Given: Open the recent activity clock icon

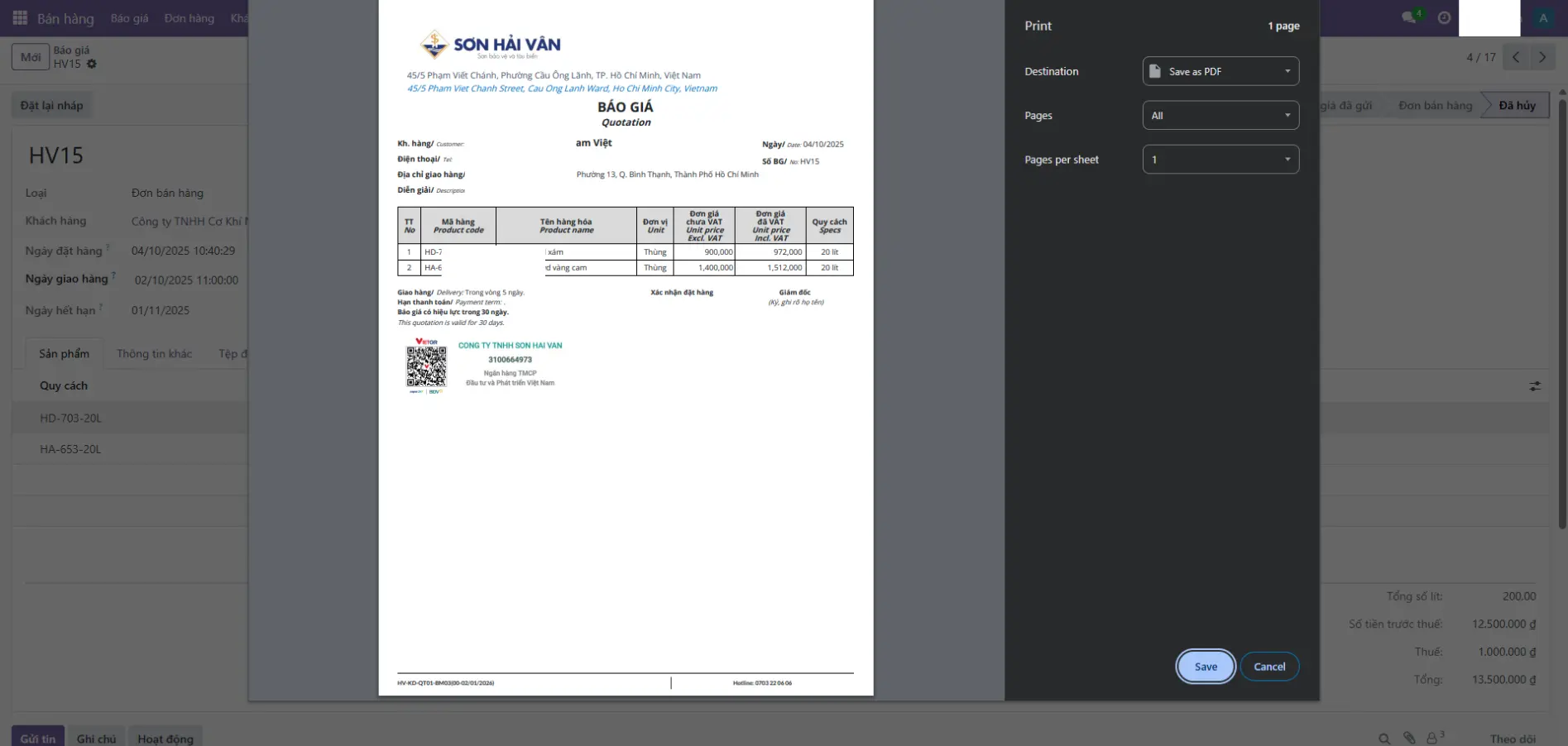Looking at the screenshot, I should click(1443, 17).
